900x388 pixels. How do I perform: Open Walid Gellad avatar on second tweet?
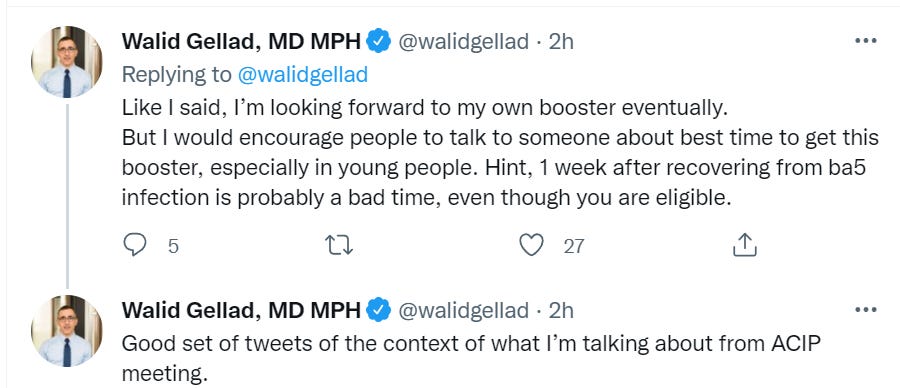(67, 331)
